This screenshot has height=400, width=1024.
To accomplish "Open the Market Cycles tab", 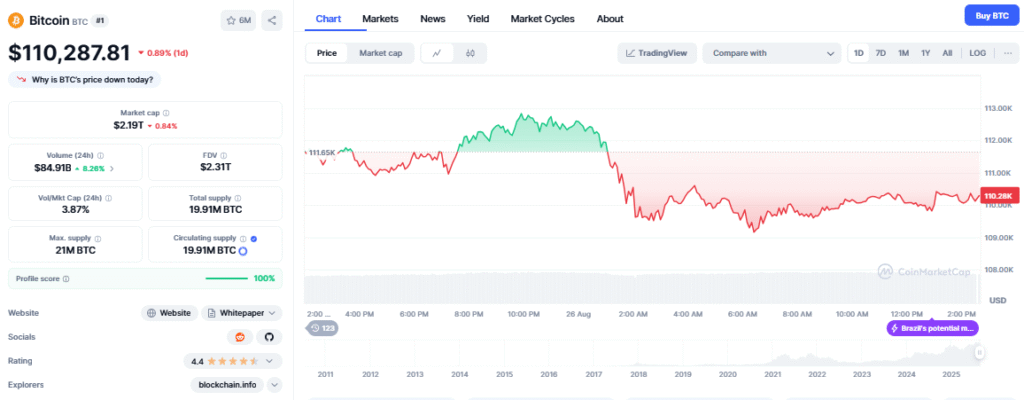I will click(542, 19).
